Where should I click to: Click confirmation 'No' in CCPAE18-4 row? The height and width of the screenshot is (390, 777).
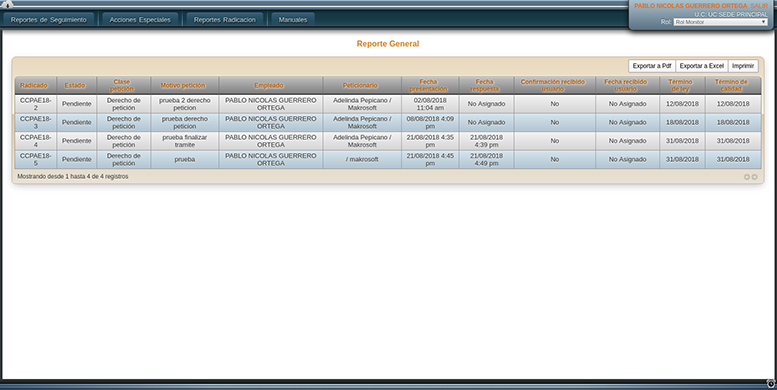555,141
